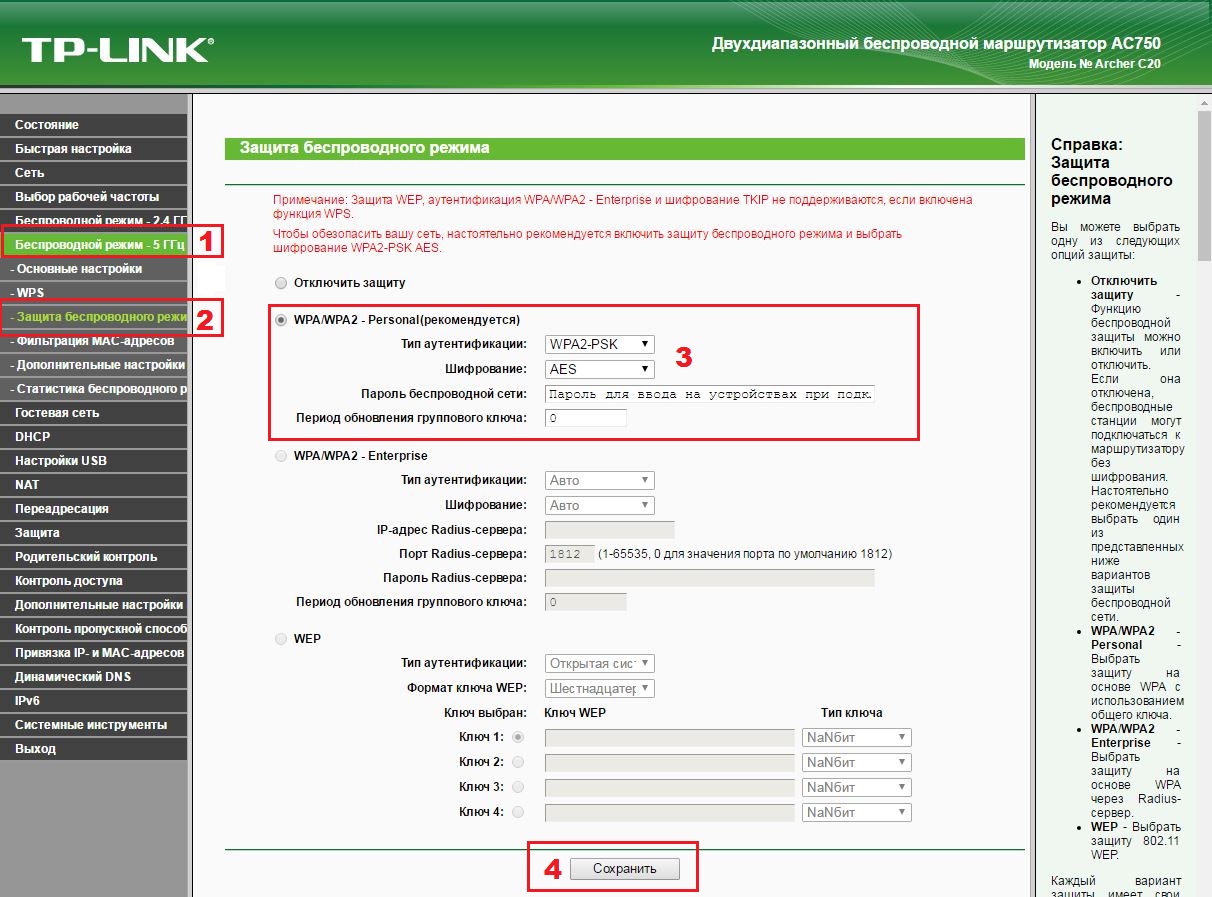The image size is (1212, 897).
Task: Open 'Сеть' menu item
Action: 93,173
